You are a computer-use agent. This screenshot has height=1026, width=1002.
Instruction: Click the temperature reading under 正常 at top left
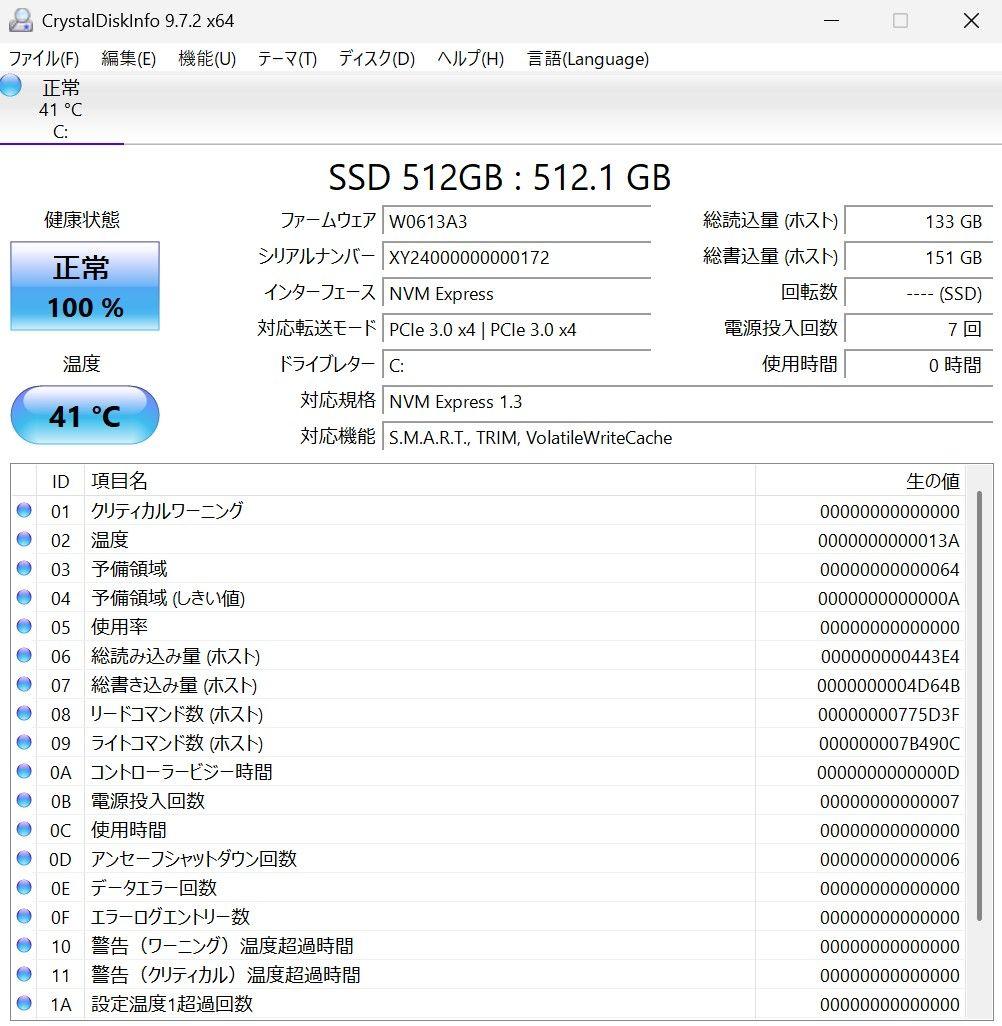coord(60,110)
